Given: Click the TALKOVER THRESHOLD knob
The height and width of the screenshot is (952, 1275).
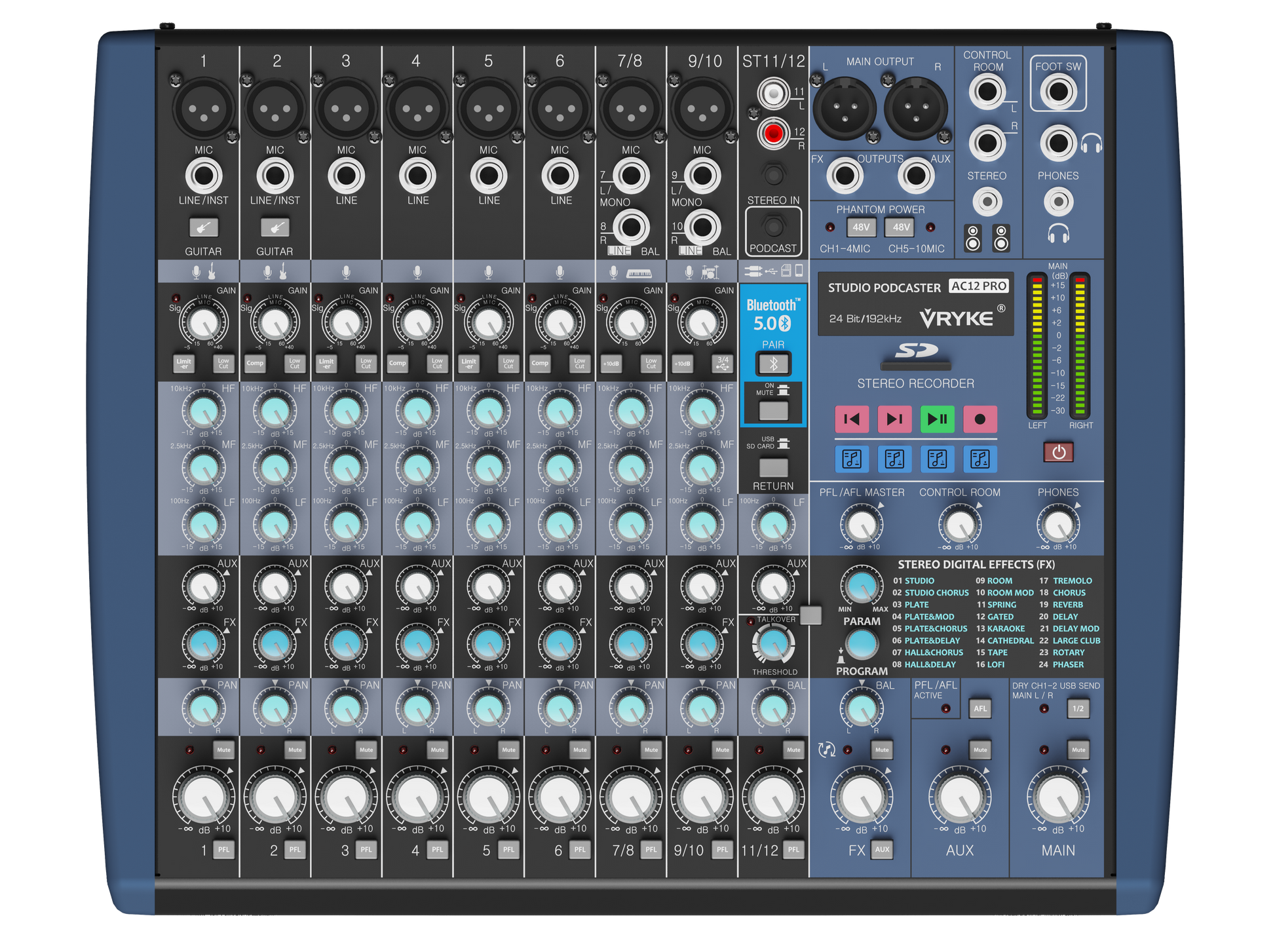Looking at the screenshot, I should [773, 645].
